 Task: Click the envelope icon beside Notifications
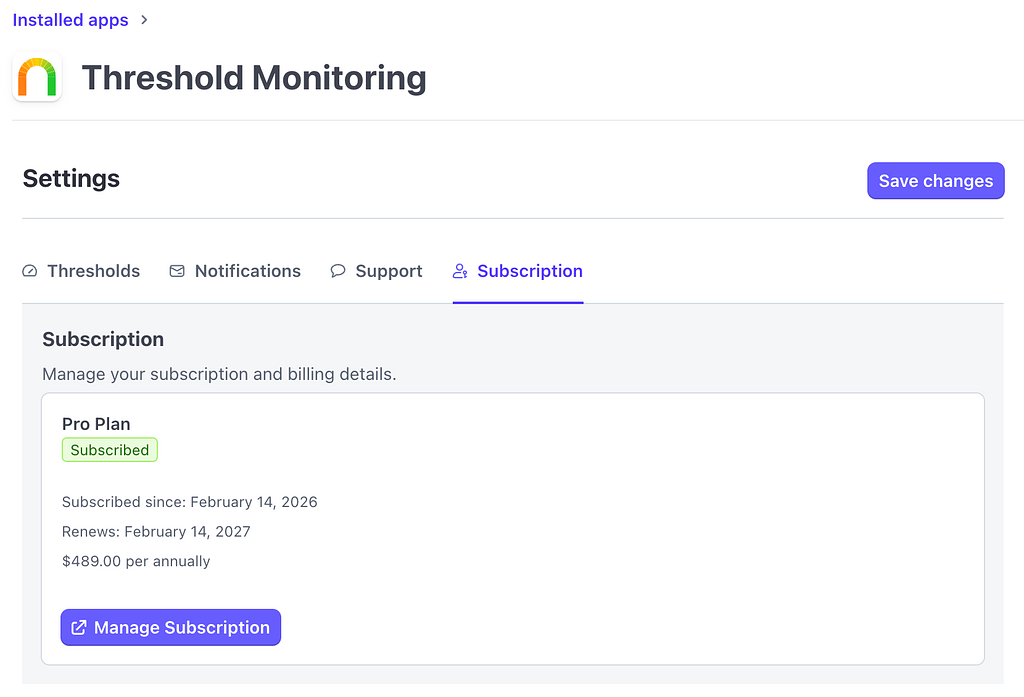tap(177, 271)
